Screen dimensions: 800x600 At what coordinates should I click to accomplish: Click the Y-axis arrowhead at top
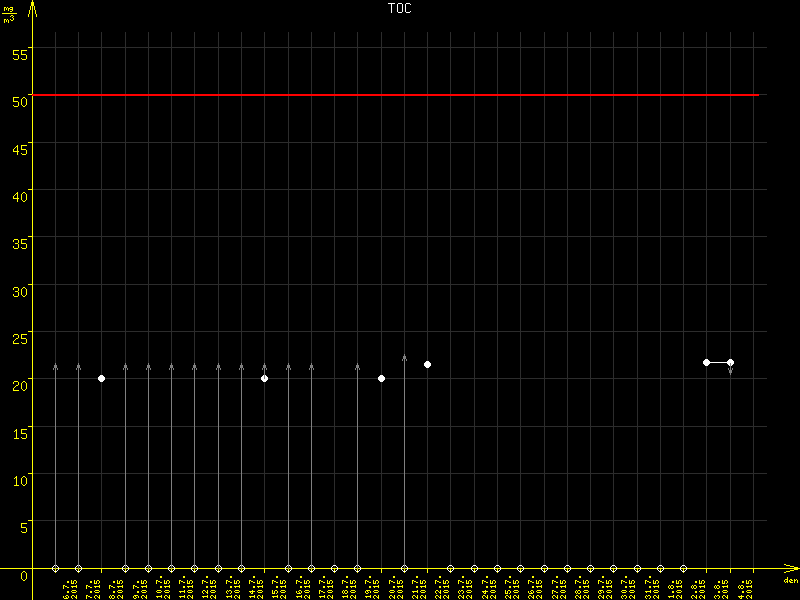[33, 6]
